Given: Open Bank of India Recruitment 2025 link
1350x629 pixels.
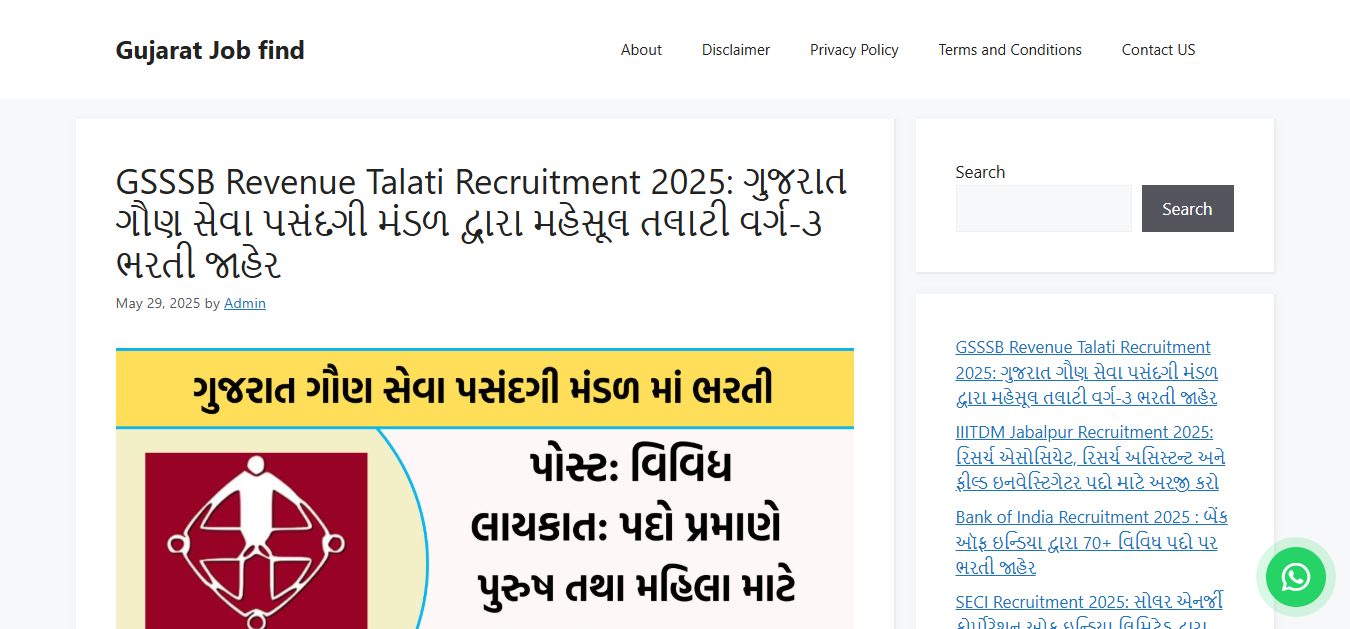Looking at the screenshot, I should [x=1091, y=542].
